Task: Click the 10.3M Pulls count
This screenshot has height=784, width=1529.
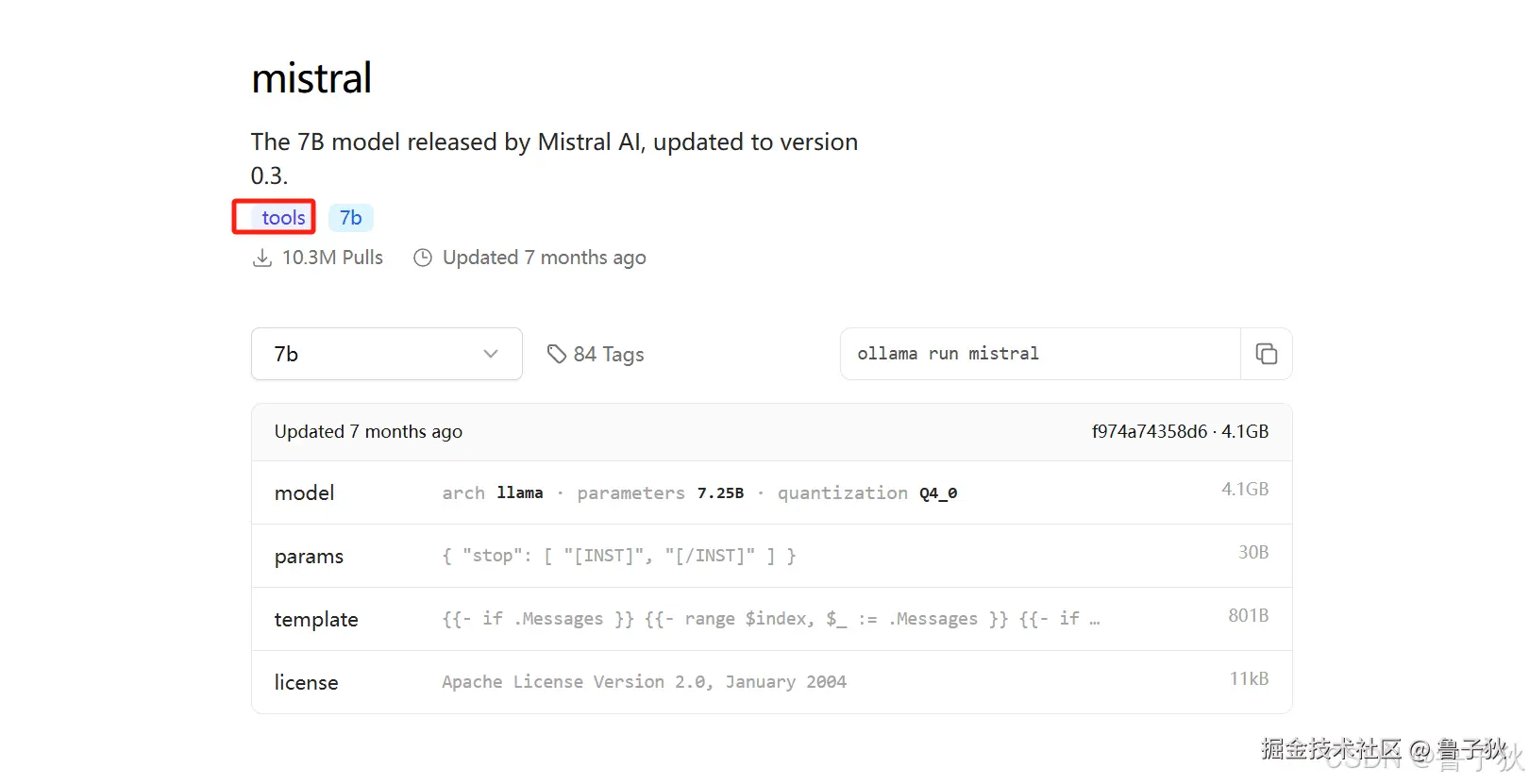Action: pos(332,258)
